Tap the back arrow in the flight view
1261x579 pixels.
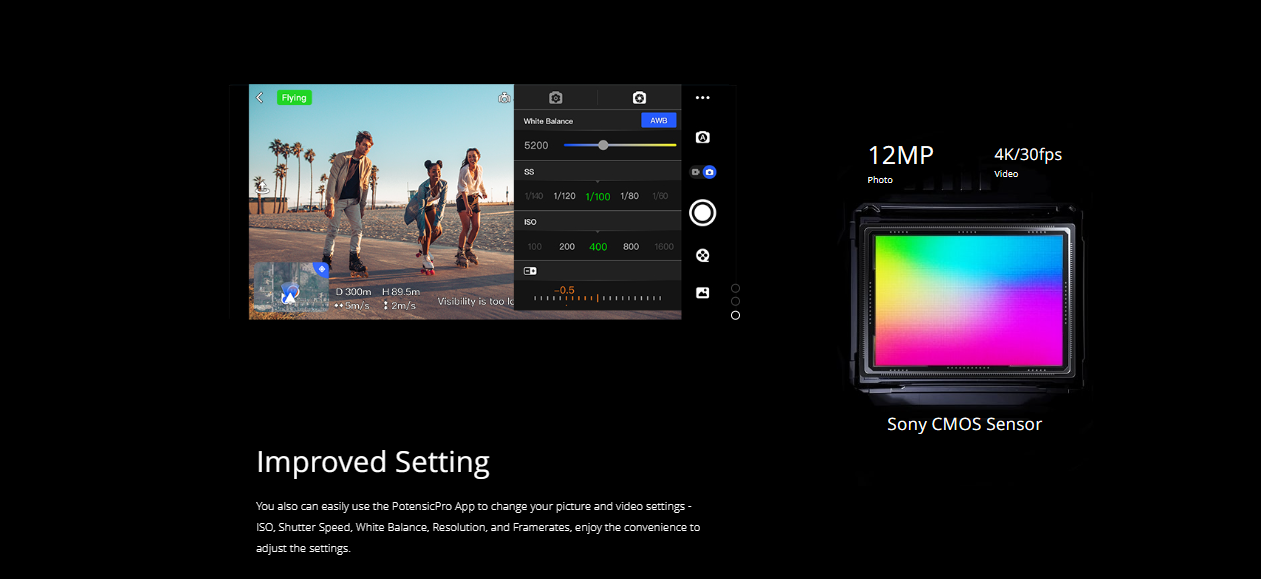260,98
